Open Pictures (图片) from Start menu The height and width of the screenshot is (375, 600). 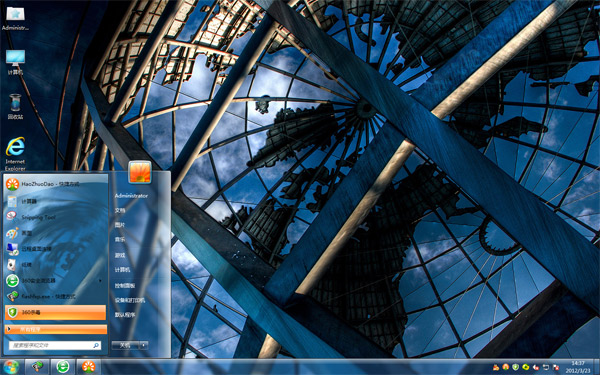tap(120, 225)
